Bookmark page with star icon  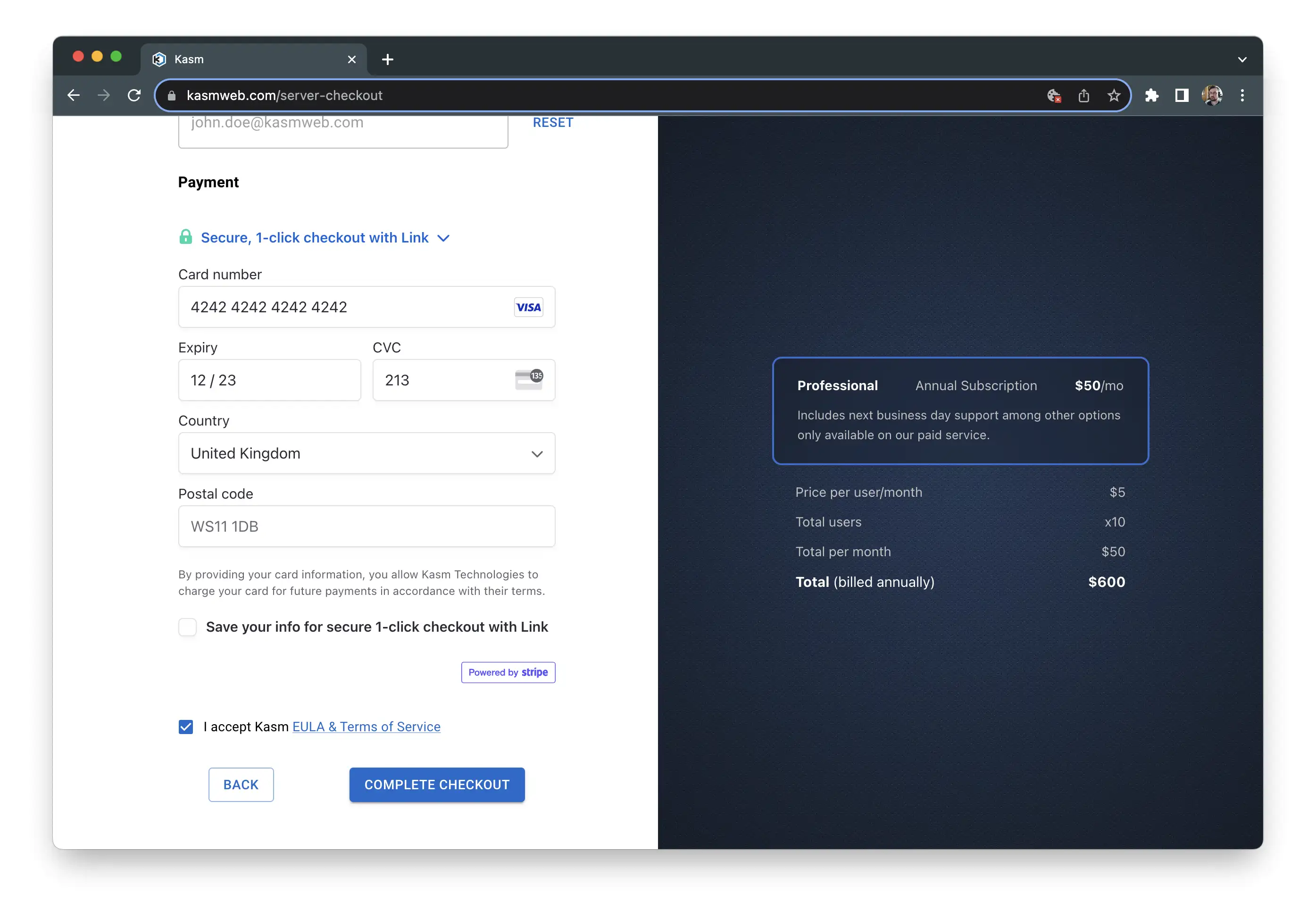tap(1113, 95)
